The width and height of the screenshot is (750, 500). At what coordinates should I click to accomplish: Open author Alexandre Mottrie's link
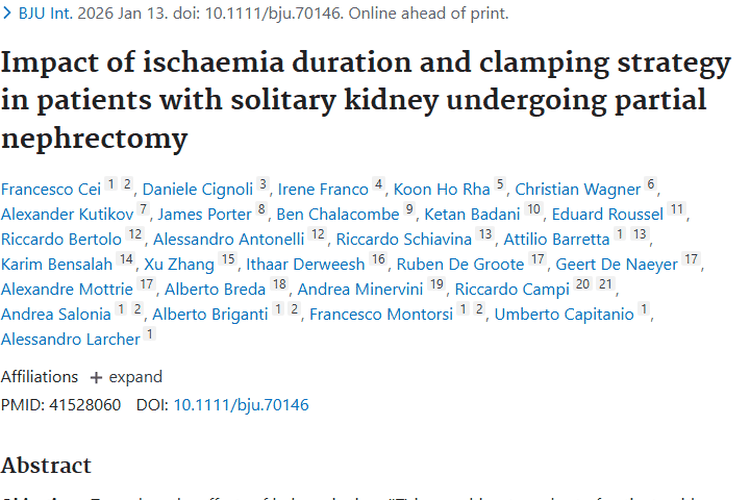pos(66,289)
